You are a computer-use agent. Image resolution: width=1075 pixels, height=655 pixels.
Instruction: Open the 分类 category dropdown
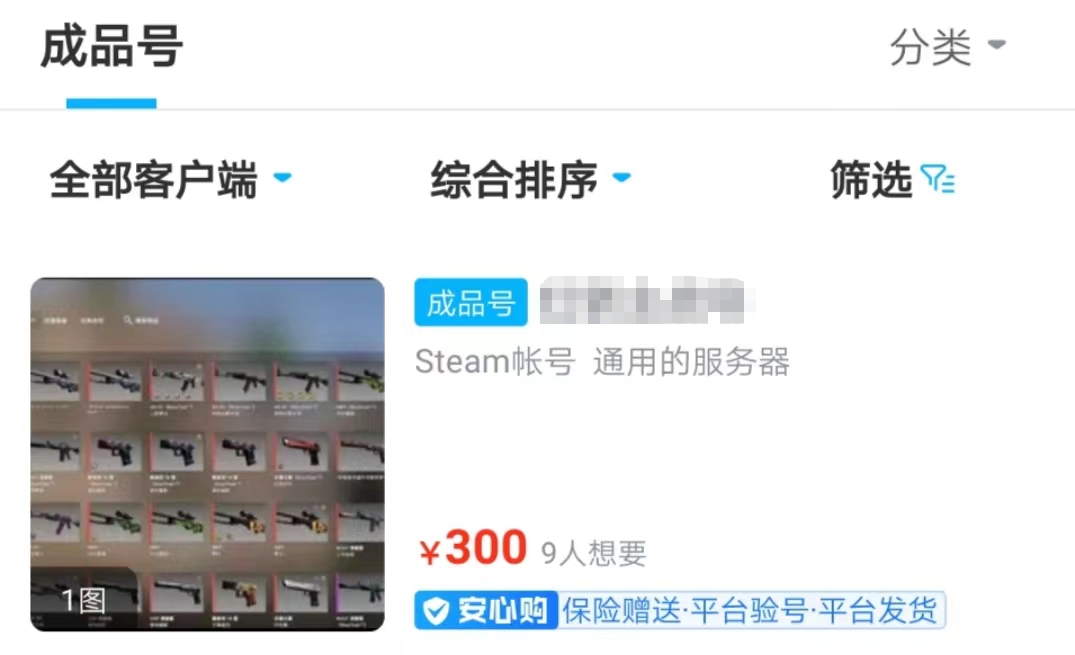[947, 47]
